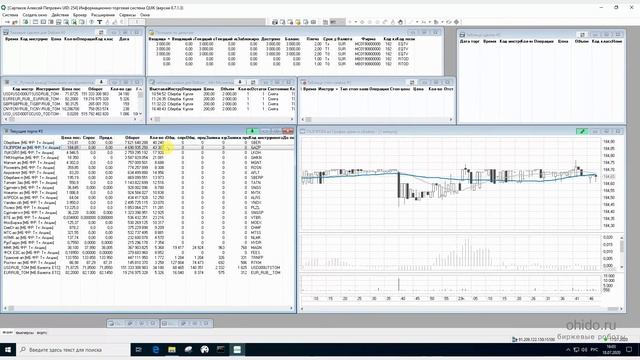Select the EURRUB_TOM row in Текущие торги

(x=148, y=272)
